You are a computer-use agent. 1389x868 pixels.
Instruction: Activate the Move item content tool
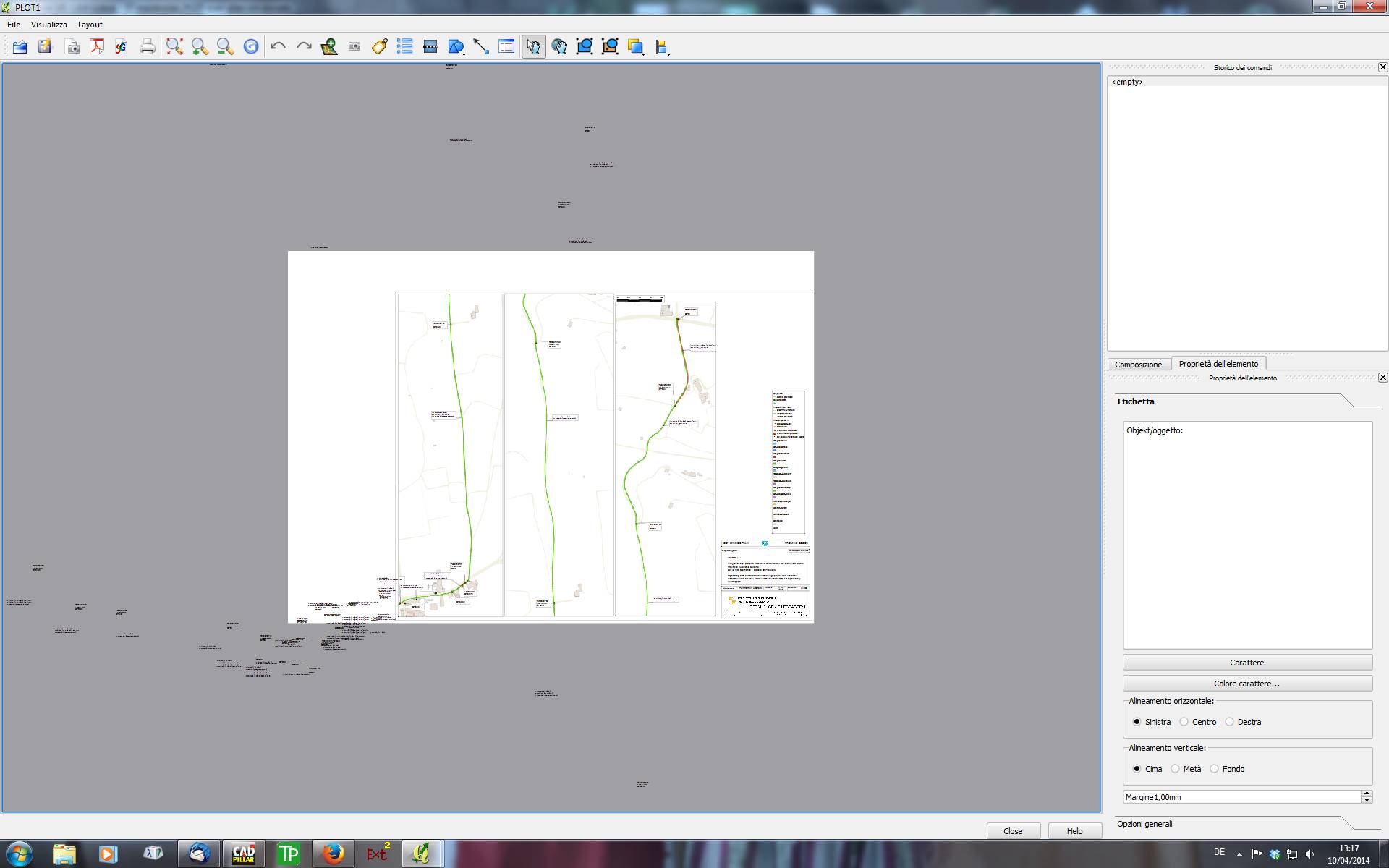559,47
